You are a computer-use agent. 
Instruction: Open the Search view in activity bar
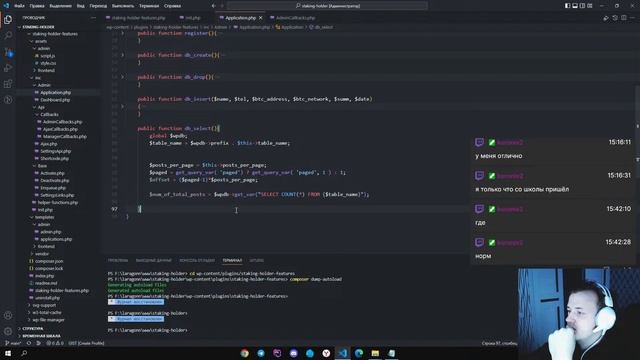pos(8,36)
